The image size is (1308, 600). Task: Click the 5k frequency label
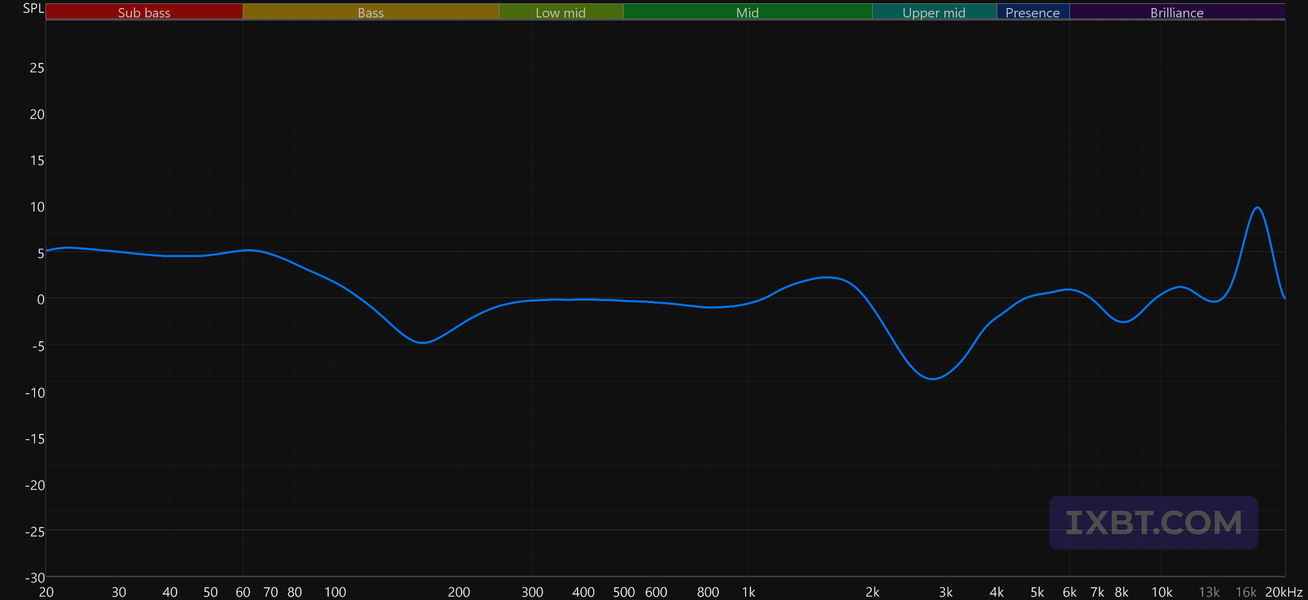[x=1037, y=592]
